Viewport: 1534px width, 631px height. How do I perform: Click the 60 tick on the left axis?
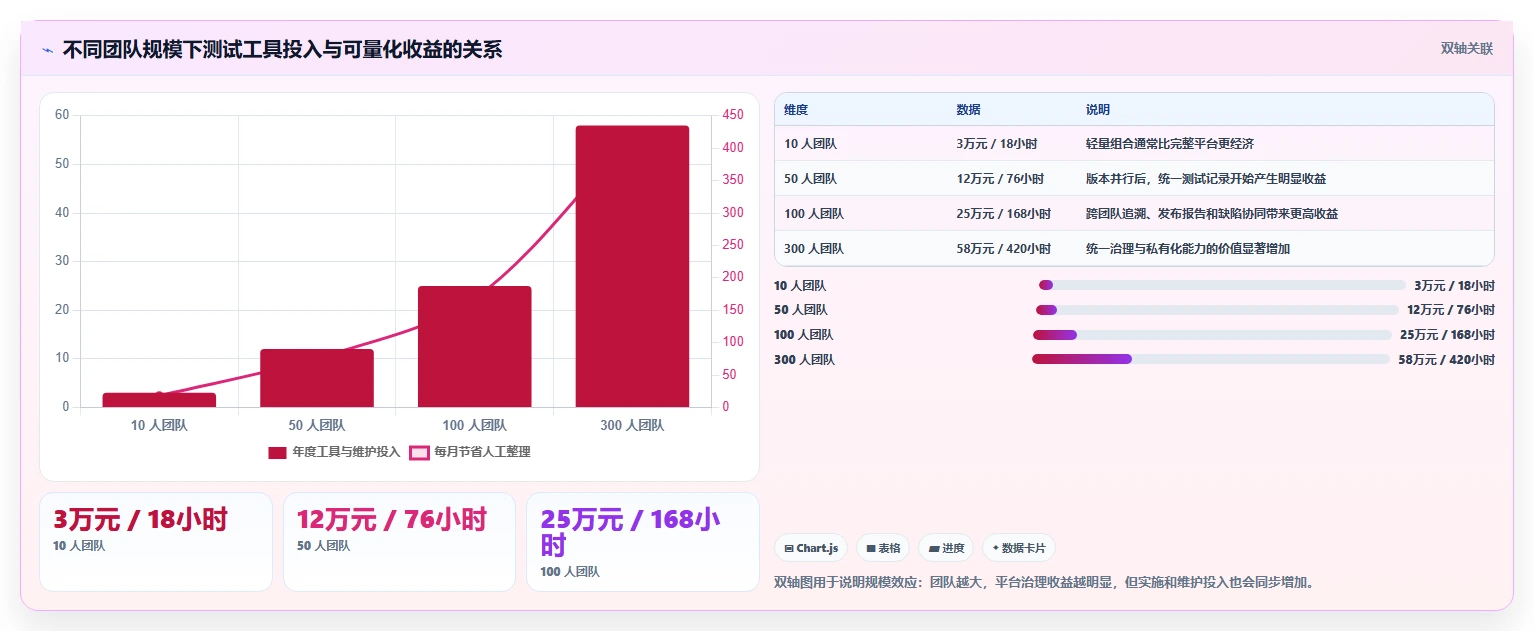pos(62,115)
